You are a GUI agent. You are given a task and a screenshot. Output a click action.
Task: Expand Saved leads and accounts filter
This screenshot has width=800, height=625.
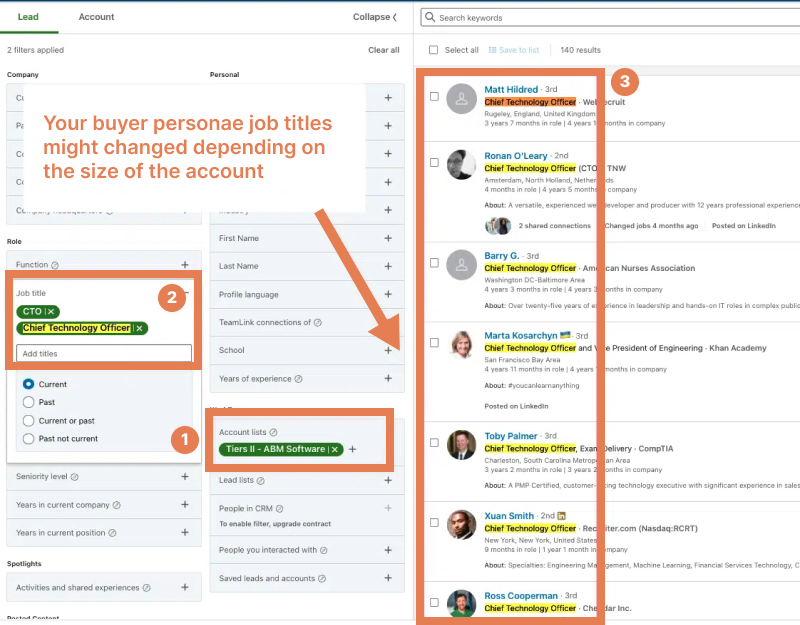pos(388,578)
